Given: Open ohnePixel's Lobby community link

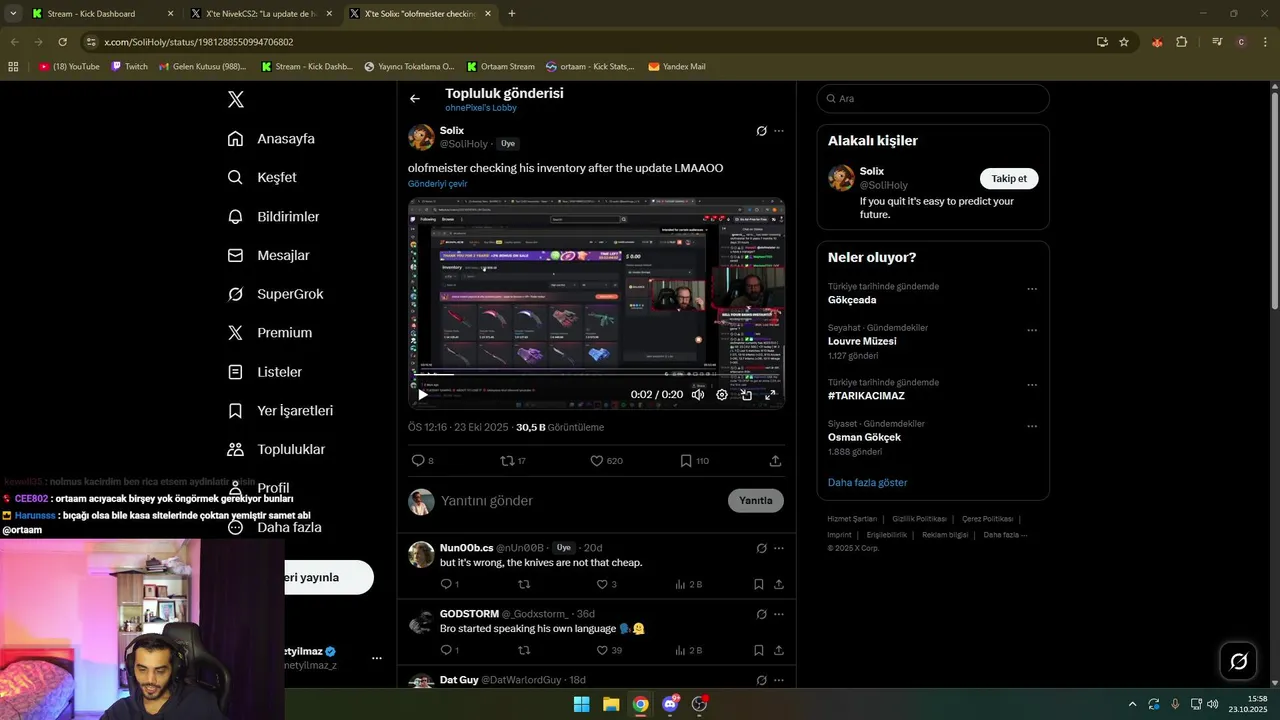Looking at the screenshot, I should [x=481, y=108].
